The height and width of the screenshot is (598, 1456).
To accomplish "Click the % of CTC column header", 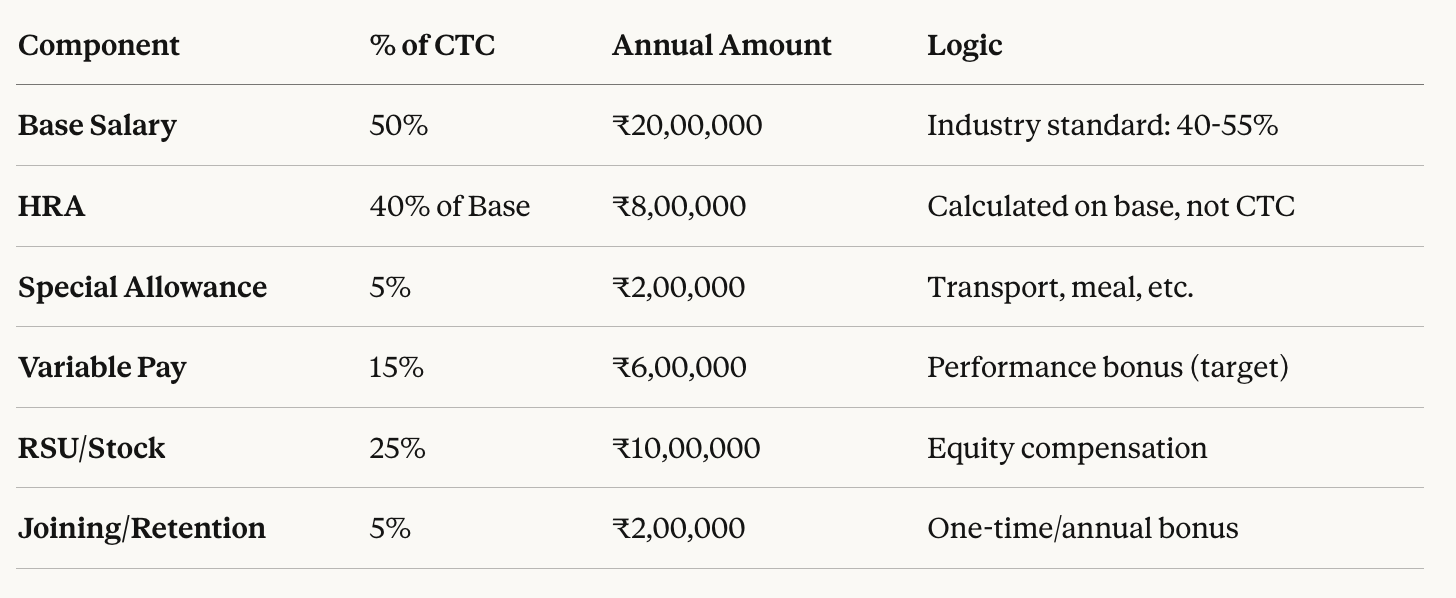I will pos(432,45).
